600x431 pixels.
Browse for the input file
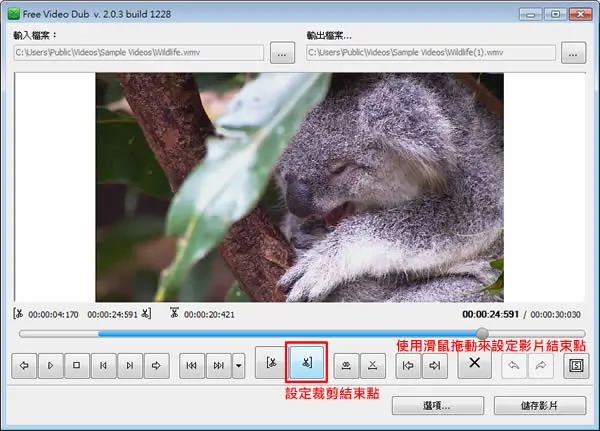[282, 53]
